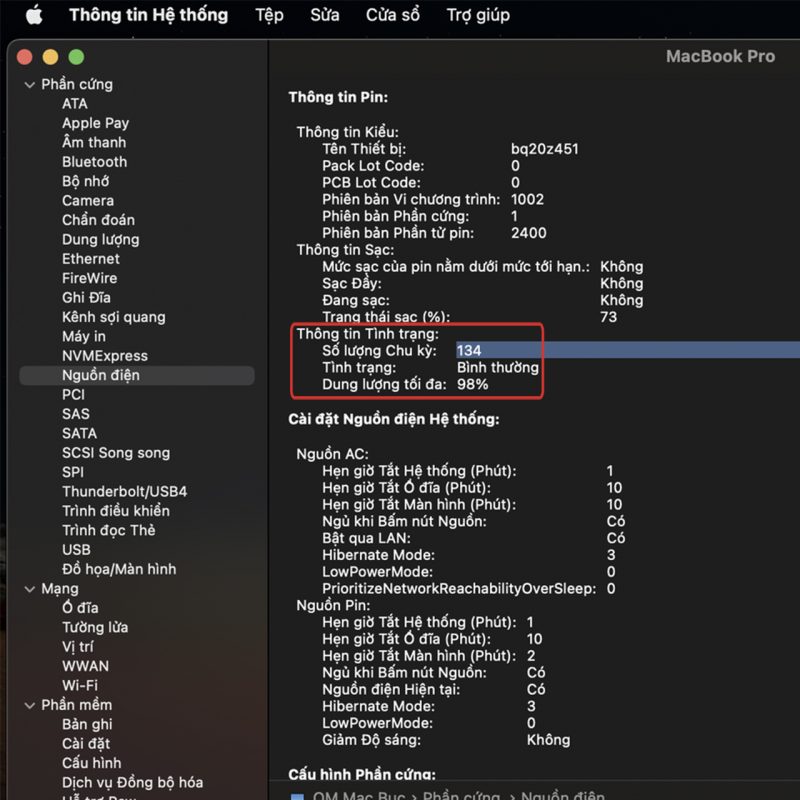Open Đồ họa/Màn hình details
Image resolution: width=800 pixels, height=800 pixels.
click(x=118, y=569)
